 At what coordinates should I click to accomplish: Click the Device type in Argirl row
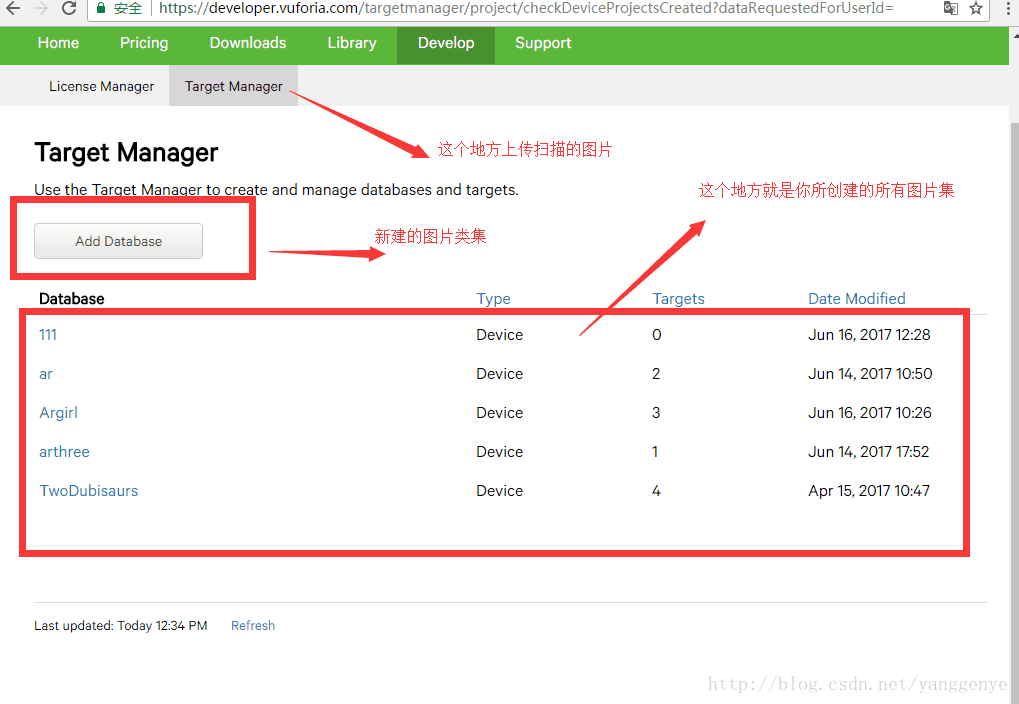click(500, 413)
